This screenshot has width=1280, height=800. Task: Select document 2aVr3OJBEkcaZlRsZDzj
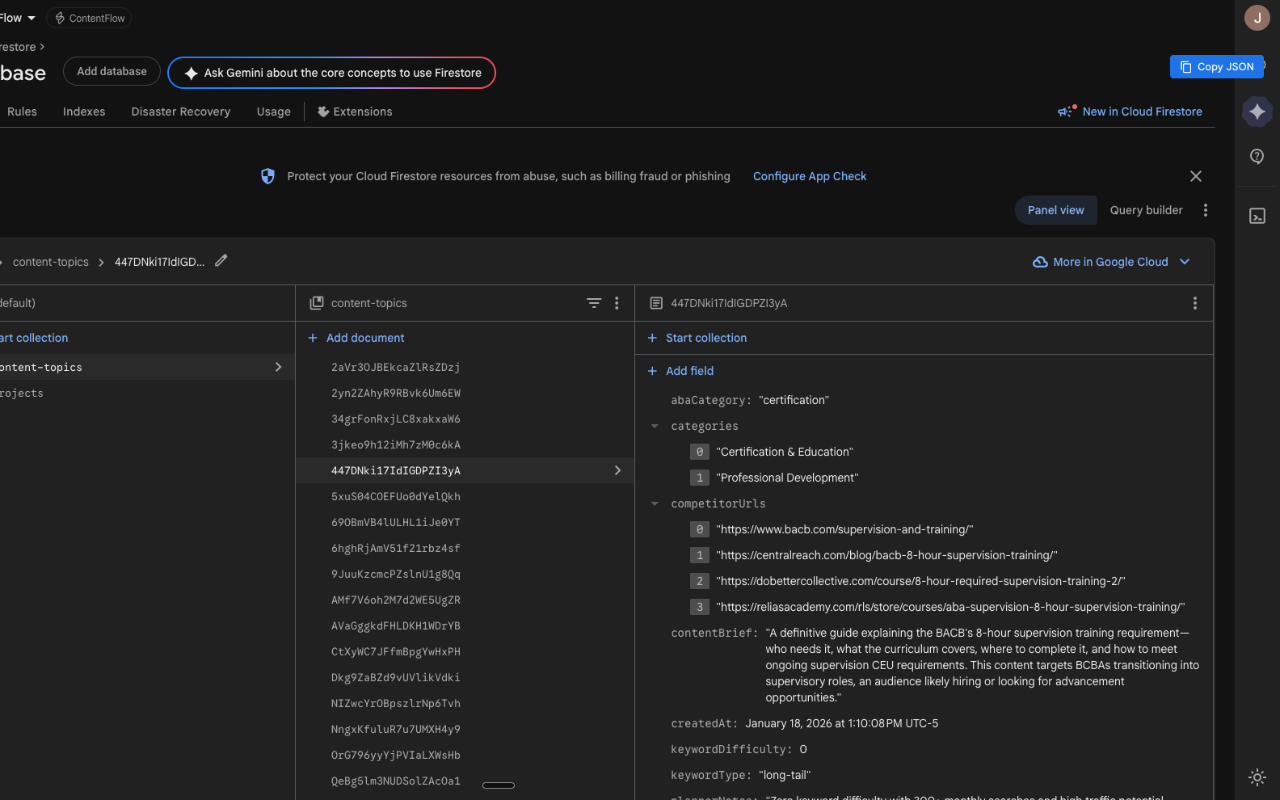[x=396, y=367]
